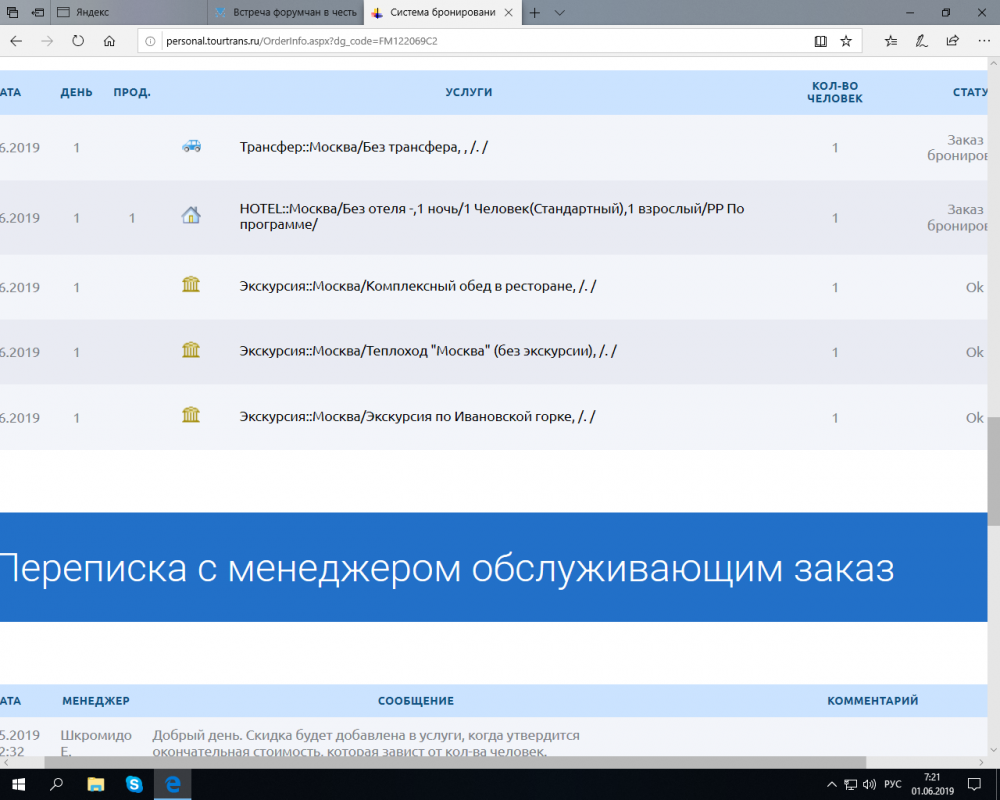
Task: Go back to the previous page
Action: click(16, 41)
